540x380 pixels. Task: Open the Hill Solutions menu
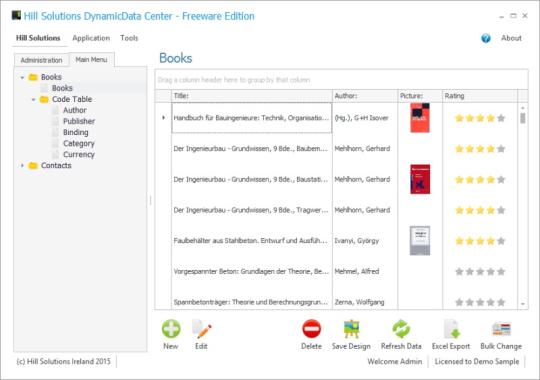point(38,38)
